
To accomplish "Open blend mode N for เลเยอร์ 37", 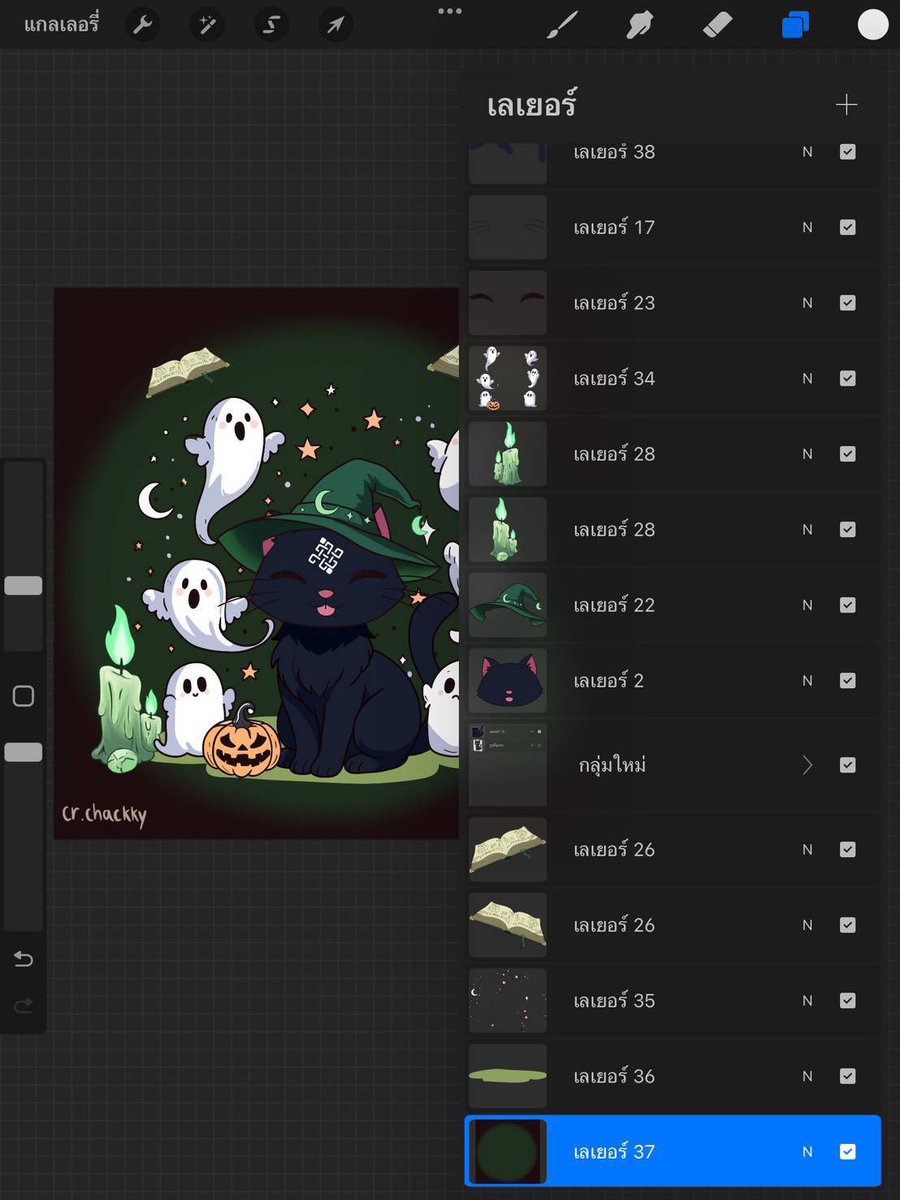I will click(x=807, y=1152).
